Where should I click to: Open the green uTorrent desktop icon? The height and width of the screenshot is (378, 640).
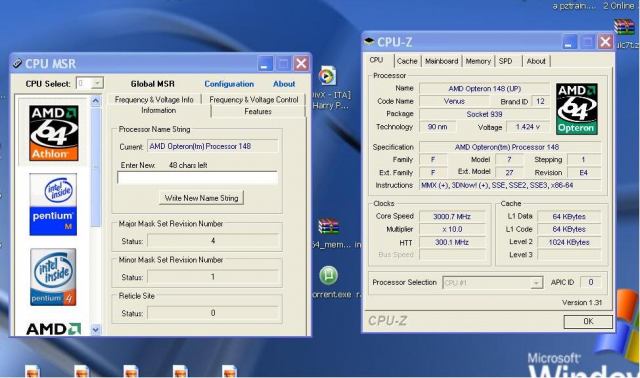pos(329,275)
